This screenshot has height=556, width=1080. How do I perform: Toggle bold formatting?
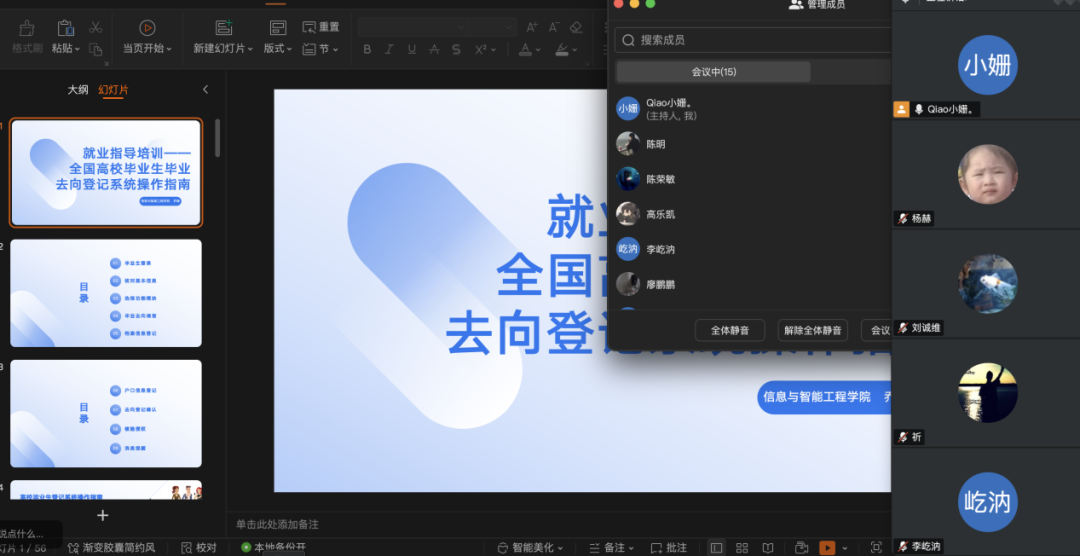tap(366, 49)
